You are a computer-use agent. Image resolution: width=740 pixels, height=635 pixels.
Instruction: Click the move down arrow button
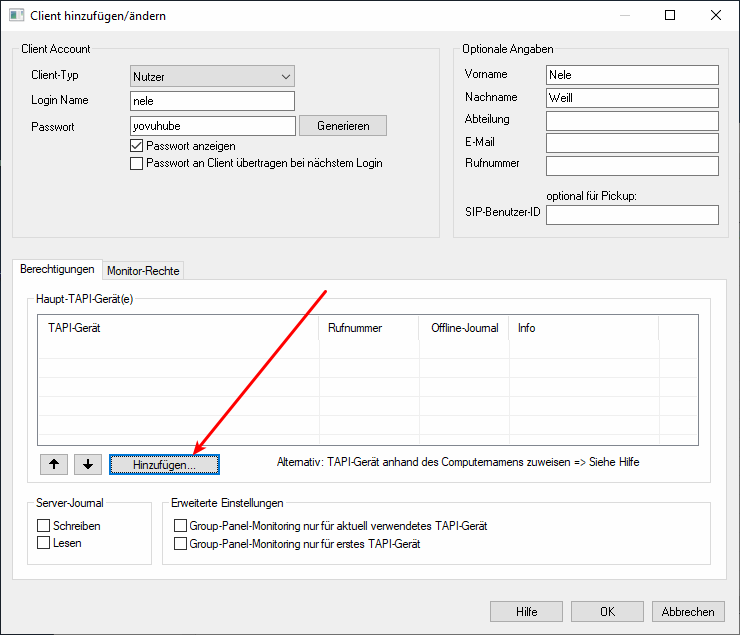pos(88,464)
